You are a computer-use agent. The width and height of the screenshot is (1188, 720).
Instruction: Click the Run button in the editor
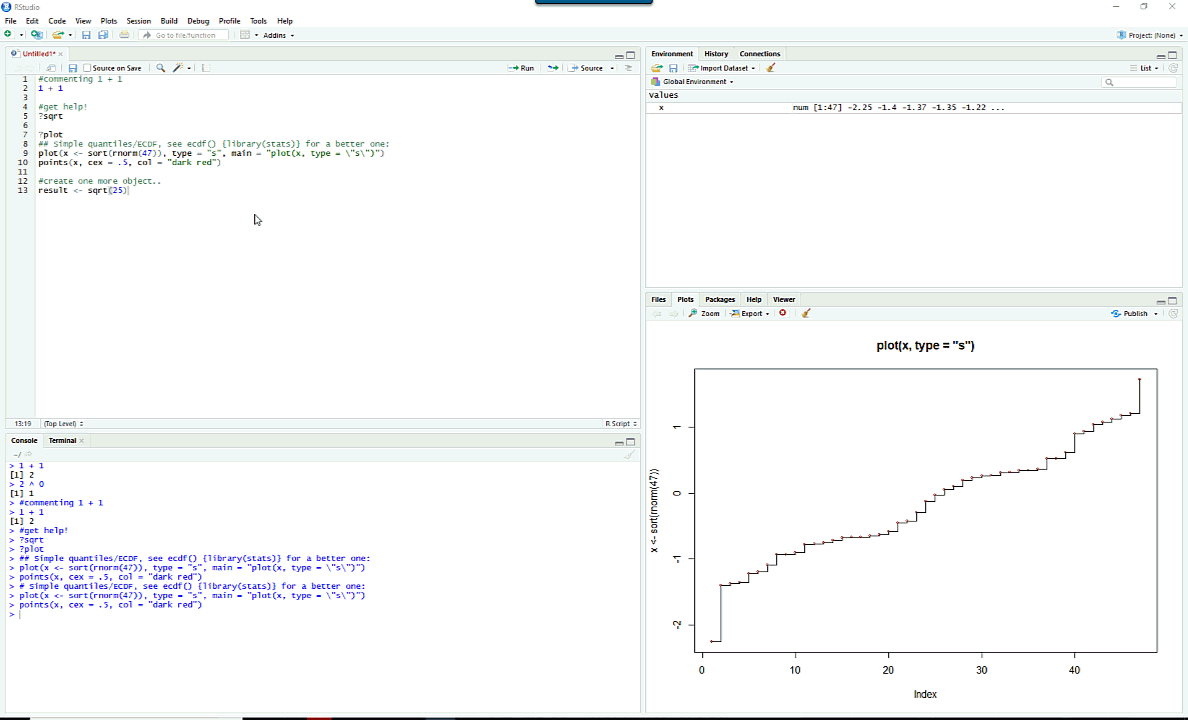tap(521, 68)
